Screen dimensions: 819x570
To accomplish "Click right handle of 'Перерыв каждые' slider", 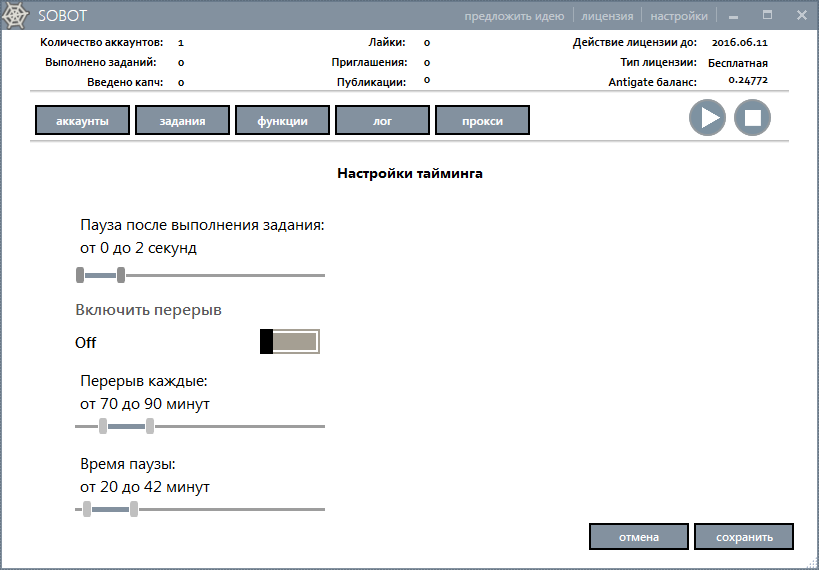I will pos(149,426).
